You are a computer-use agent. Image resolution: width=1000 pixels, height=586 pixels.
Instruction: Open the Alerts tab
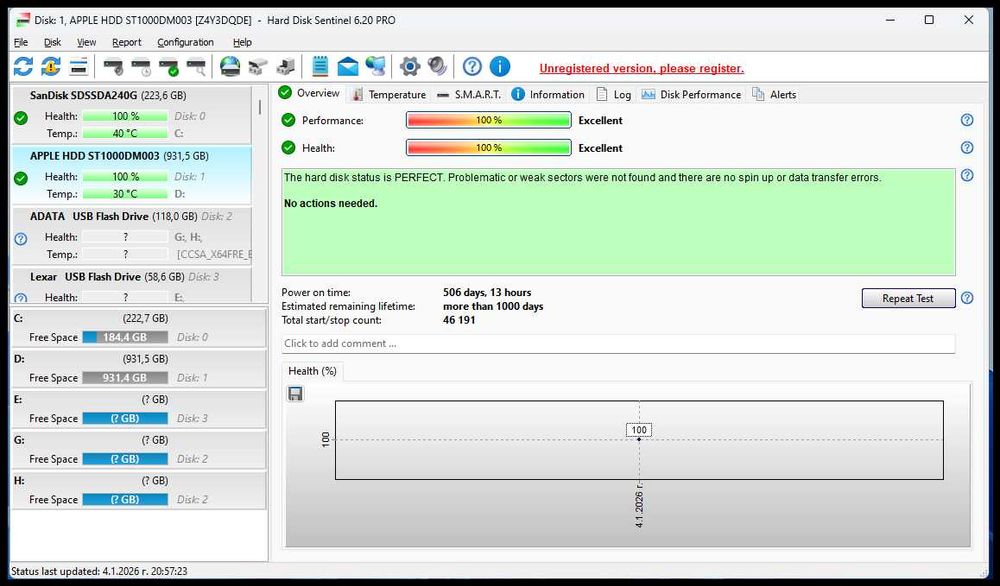tap(774, 94)
